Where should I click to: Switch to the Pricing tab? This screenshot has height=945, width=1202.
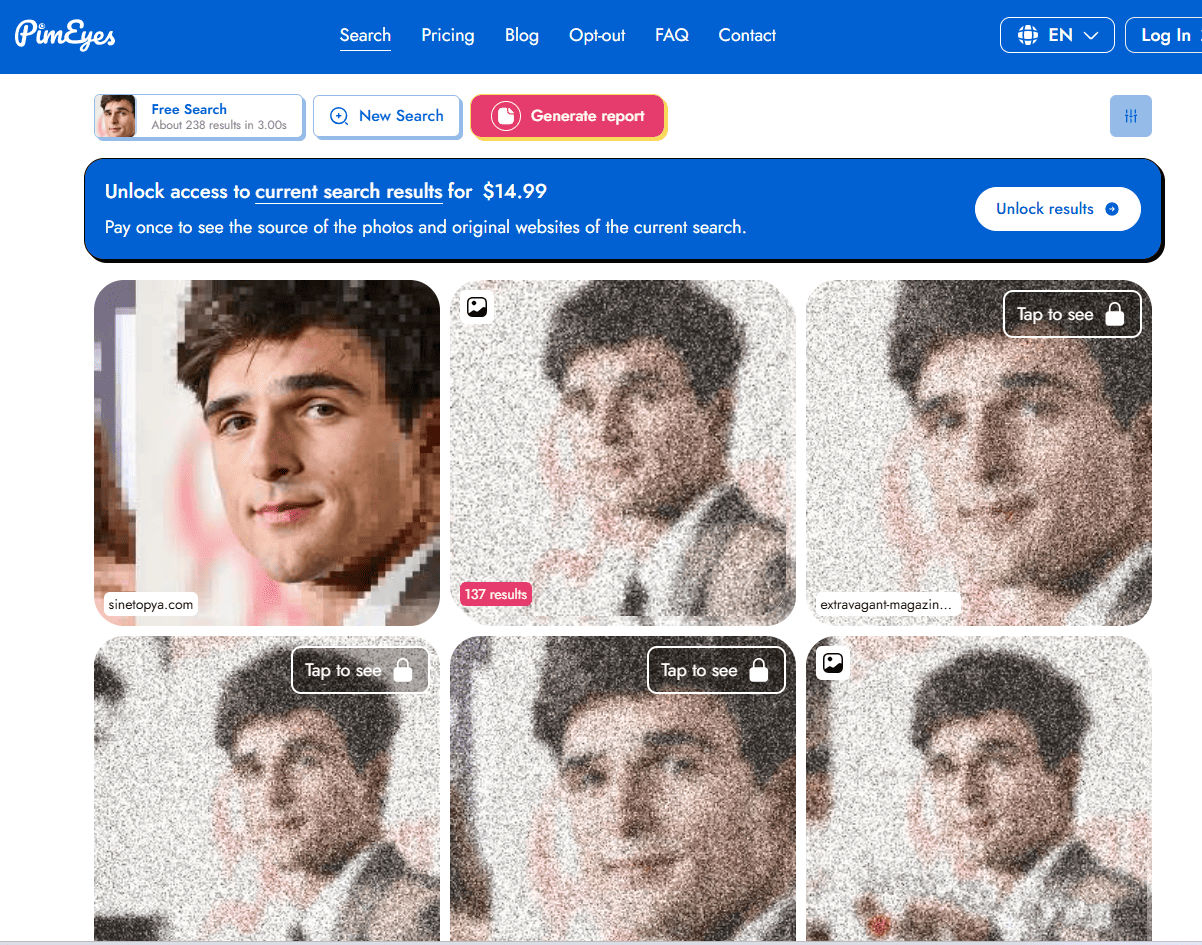point(447,35)
